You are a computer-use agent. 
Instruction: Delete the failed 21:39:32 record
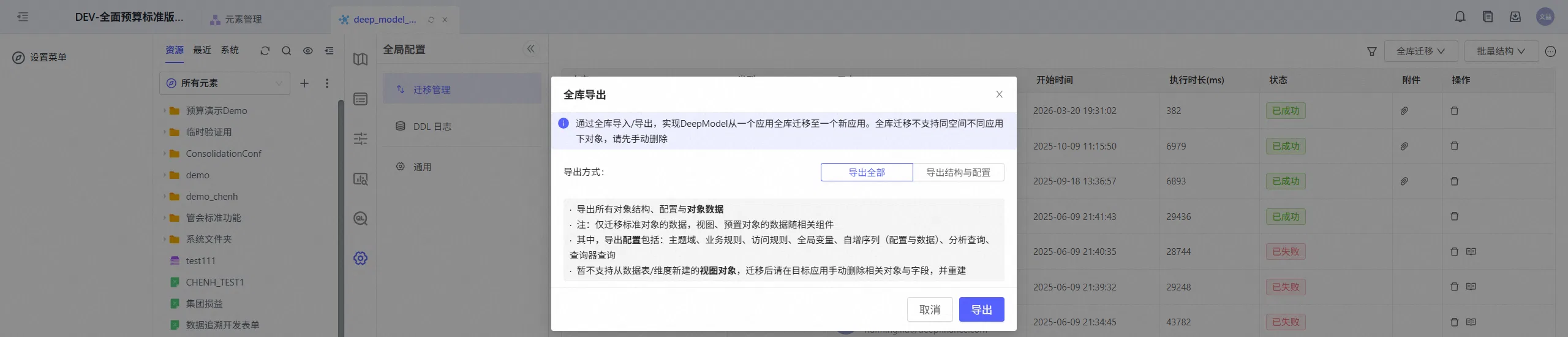point(1454,287)
